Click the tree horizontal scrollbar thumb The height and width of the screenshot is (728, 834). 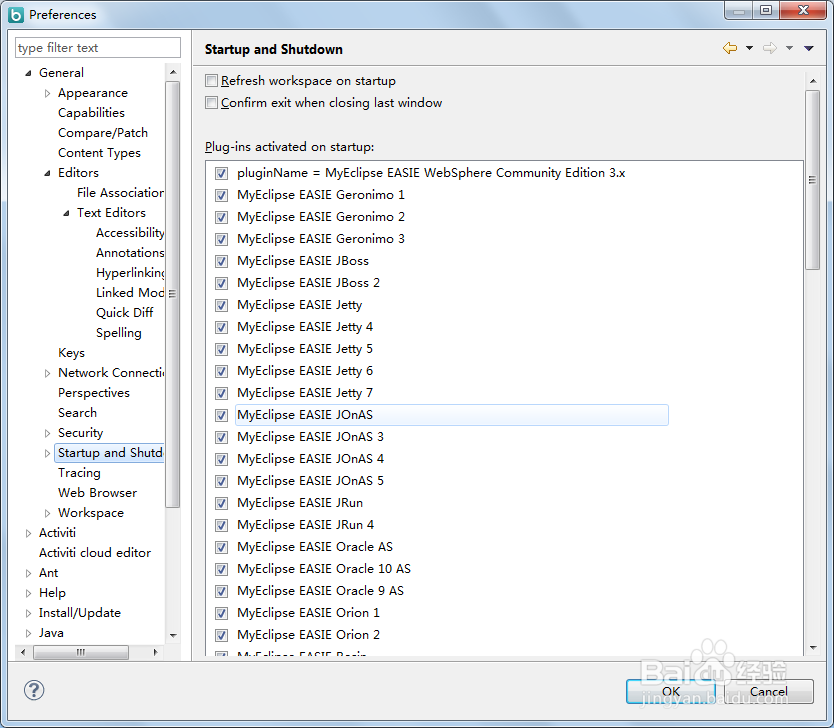(81, 652)
